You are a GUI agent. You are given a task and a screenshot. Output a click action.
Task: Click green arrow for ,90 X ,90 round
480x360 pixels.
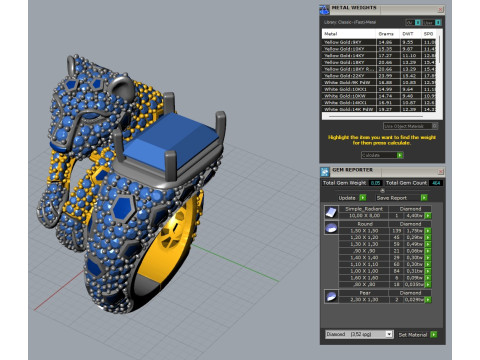click(428, 251)
